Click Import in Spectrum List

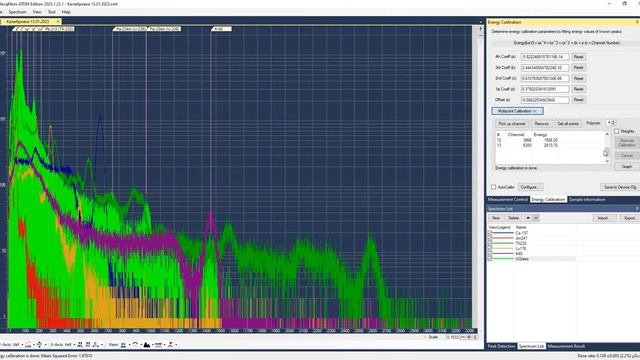(x=603, y=218)
